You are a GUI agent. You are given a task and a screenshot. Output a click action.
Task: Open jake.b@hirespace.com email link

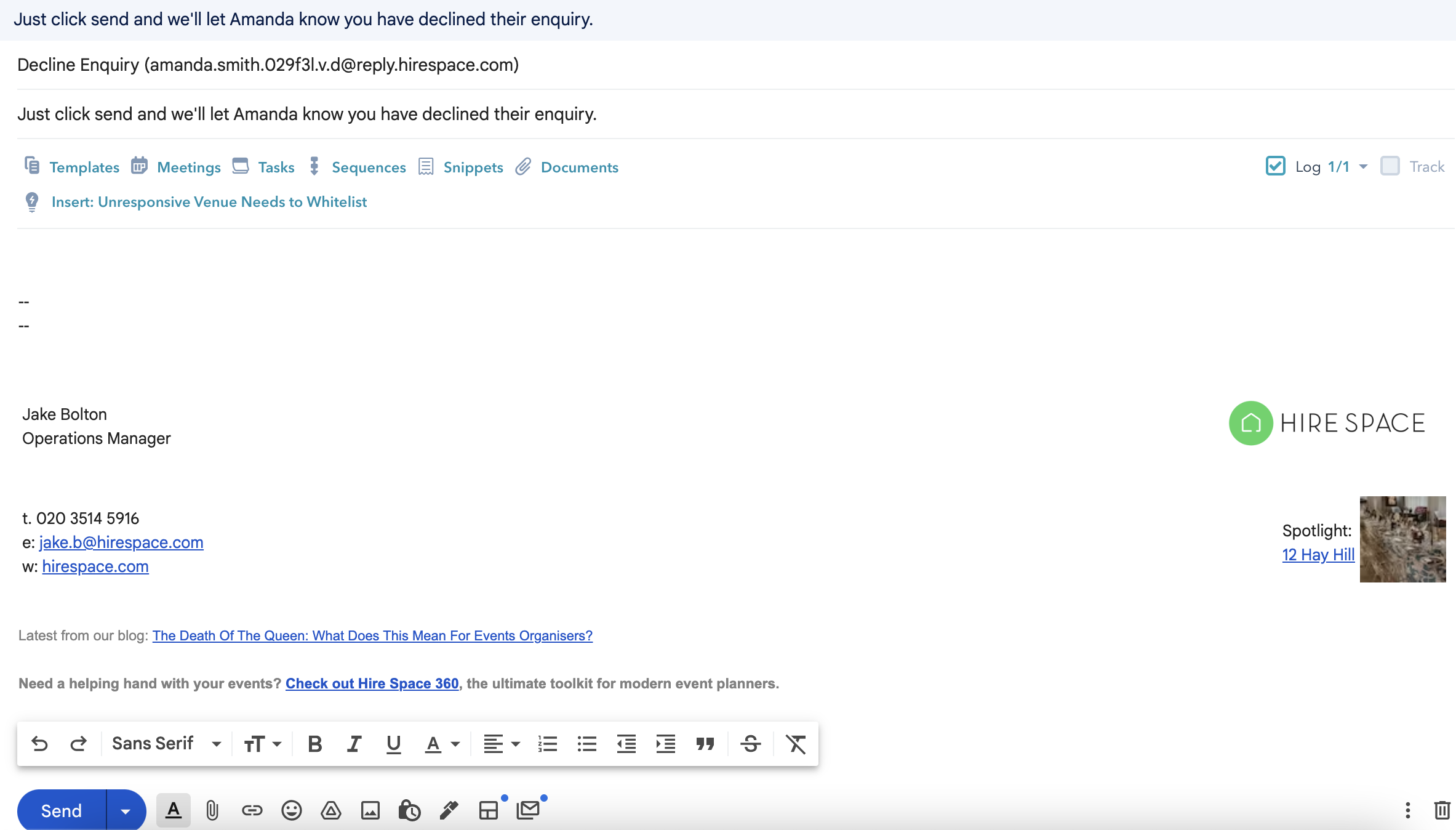[121, 542]
